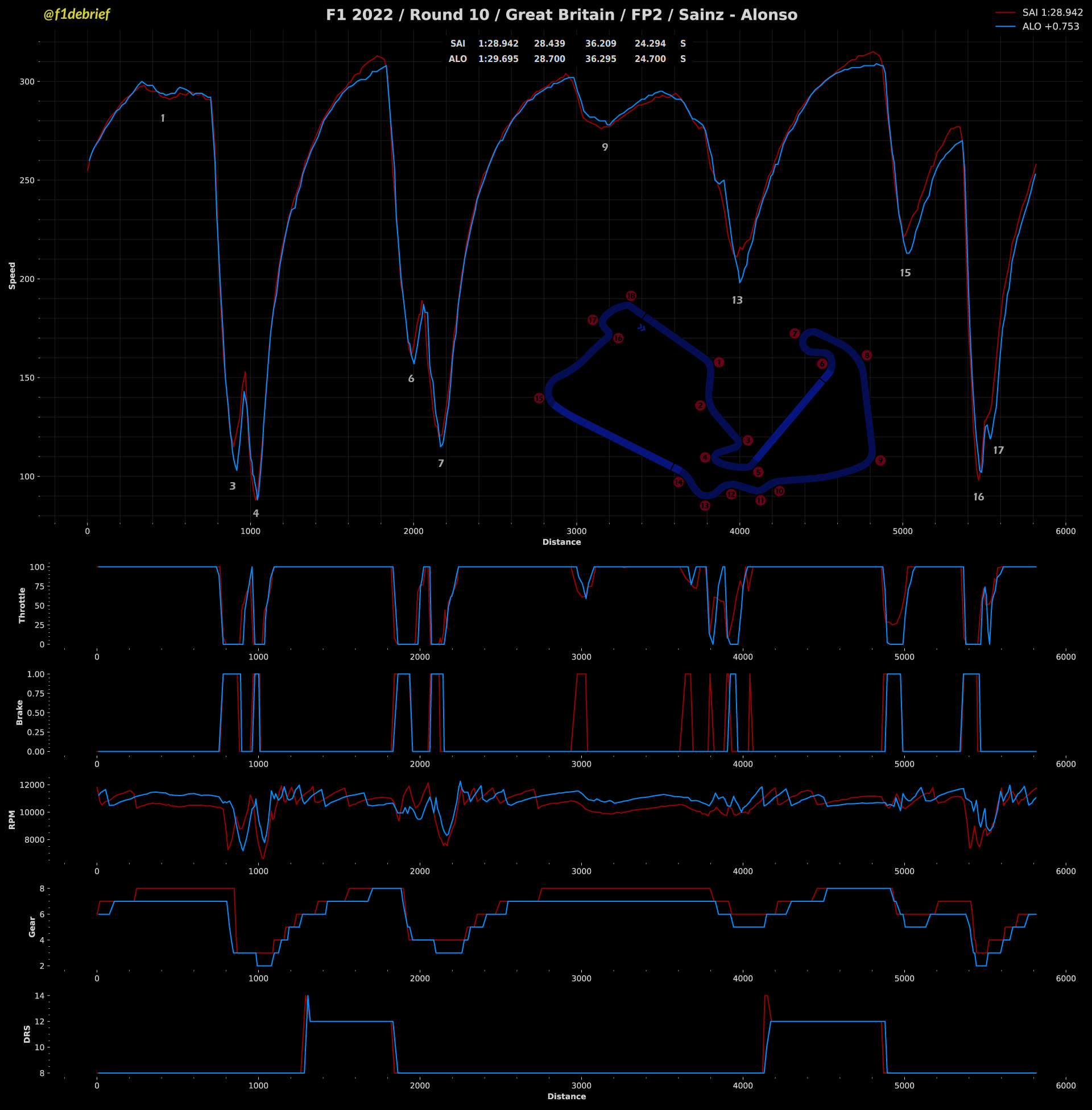This screenshot has width=1092, height=1110.
Task: Select turn 1 circle on track map
Action: pyautogui.click(x=719, y=362)
